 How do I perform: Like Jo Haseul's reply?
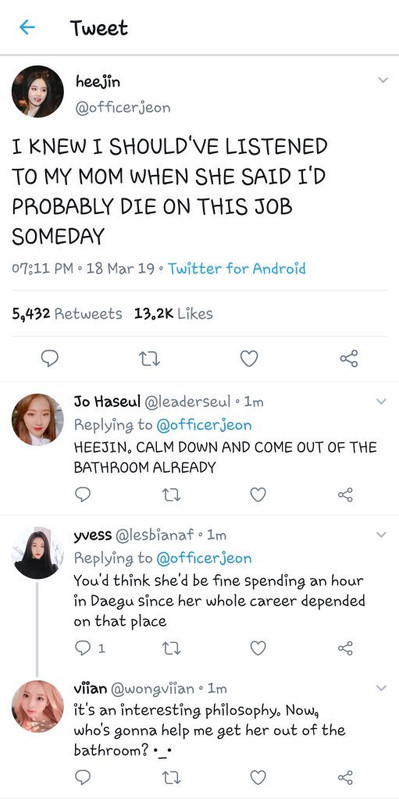pyautogui.click(x=258, y=494)
